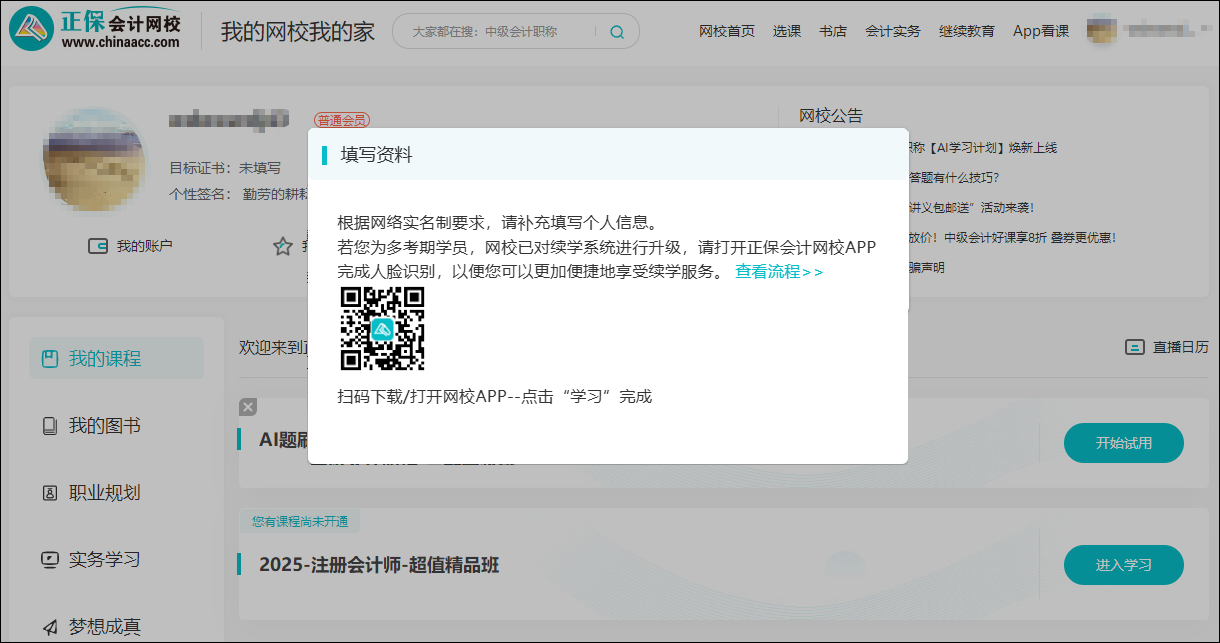
Task: Open 我的图书 in sidebar
Action: coord(104,426)
